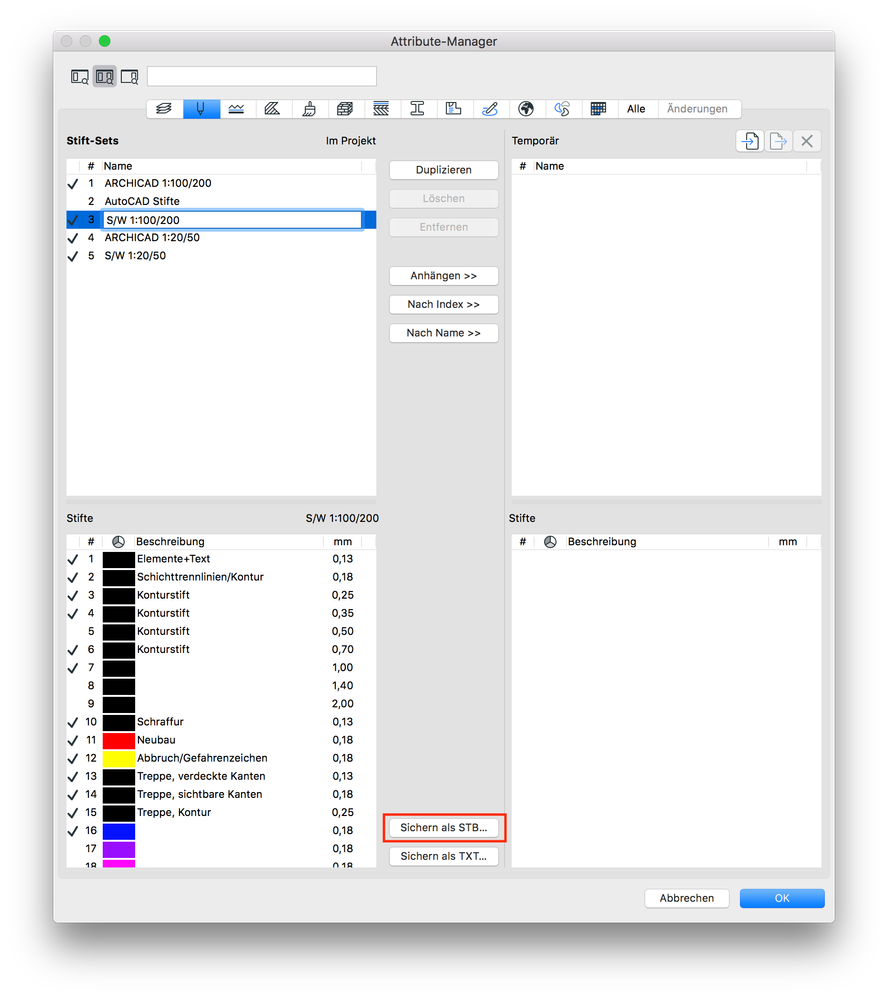Open the grid-icon attribute tab

(x=599, y=109)
